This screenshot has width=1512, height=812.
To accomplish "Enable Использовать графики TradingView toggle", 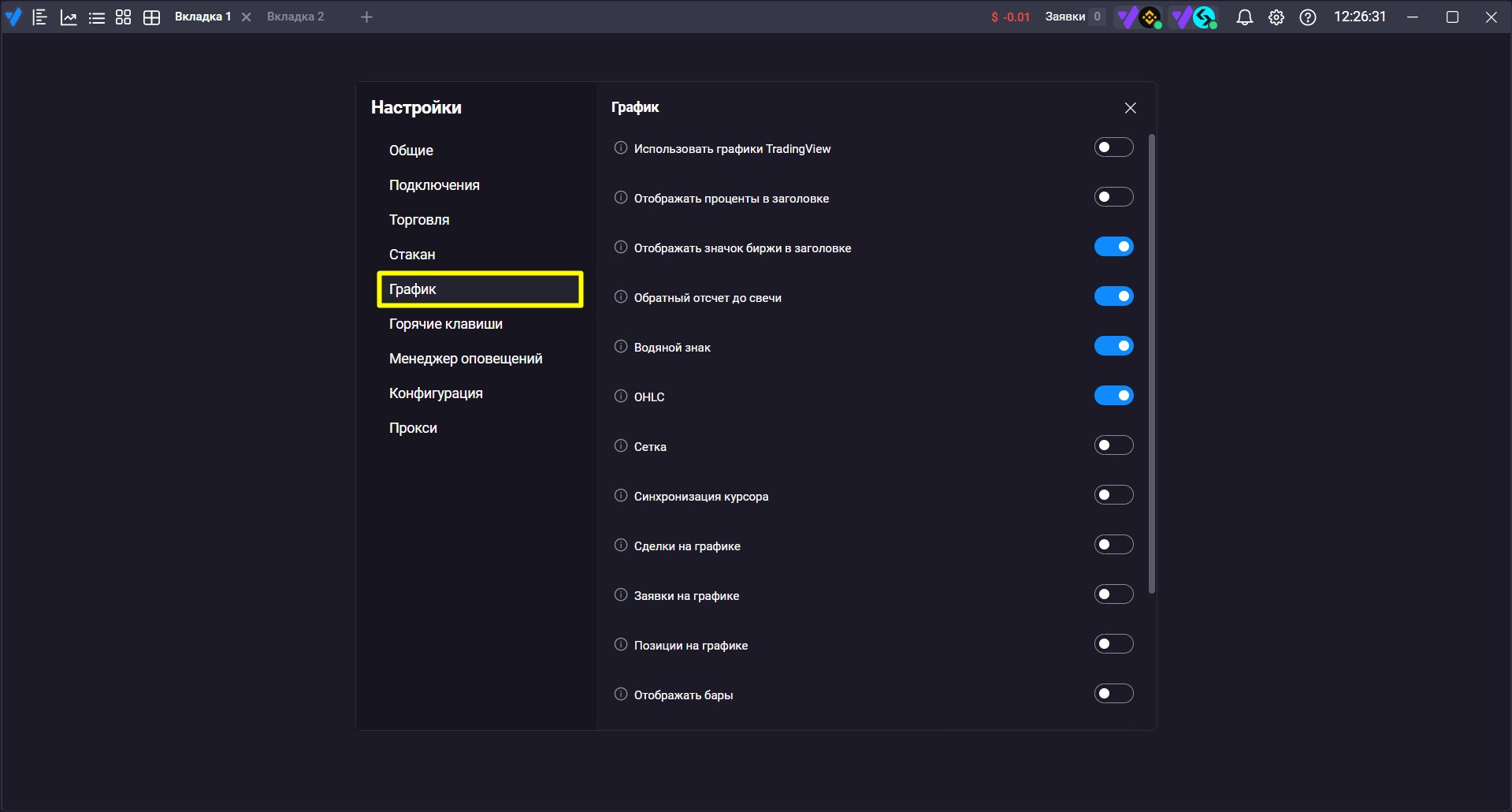I will tap(1113, 147).
